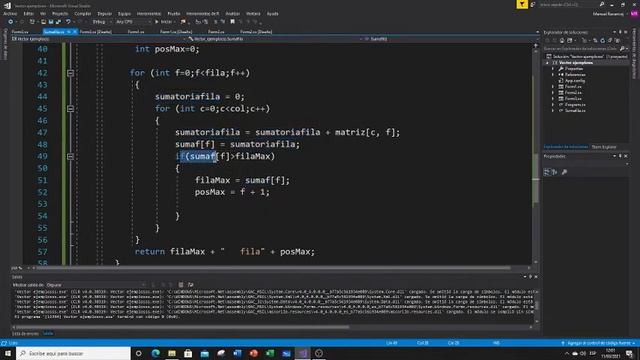Screen dimensions: 640x360
Task: Switch to the Team Explorer tab
Action: click(x=604, y=147)
